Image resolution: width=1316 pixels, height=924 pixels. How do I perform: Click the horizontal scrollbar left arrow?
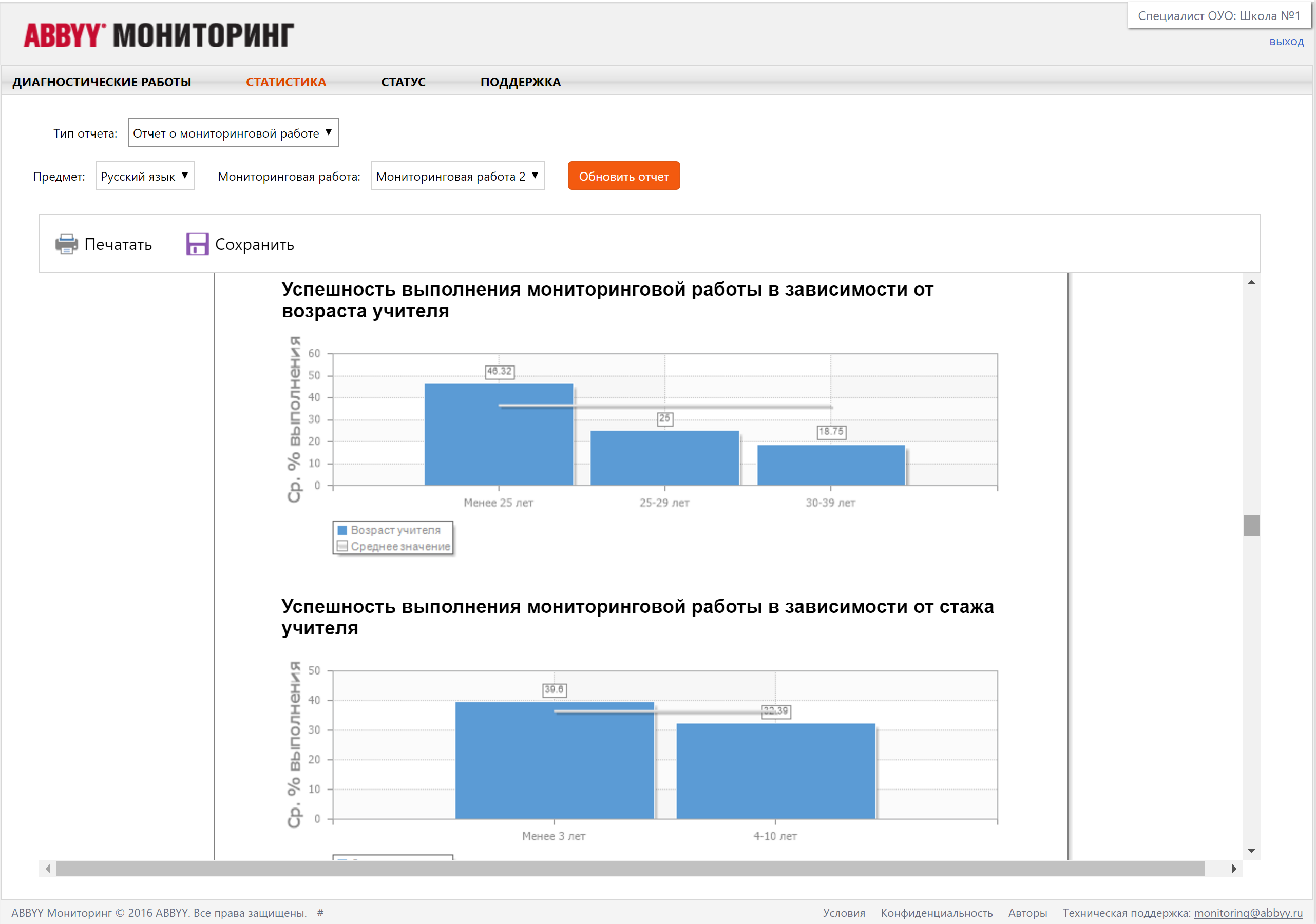click(x=48, y=869)
